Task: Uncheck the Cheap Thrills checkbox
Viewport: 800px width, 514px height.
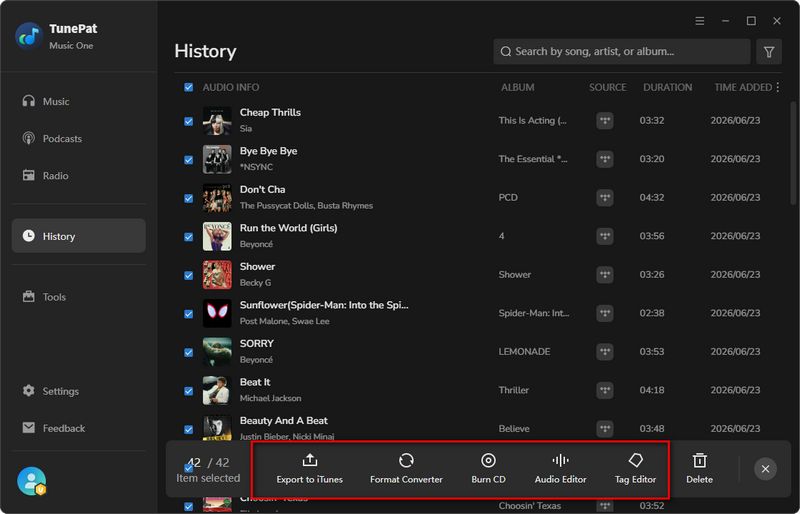Action: pyautogui.click(x=189, y=121)
